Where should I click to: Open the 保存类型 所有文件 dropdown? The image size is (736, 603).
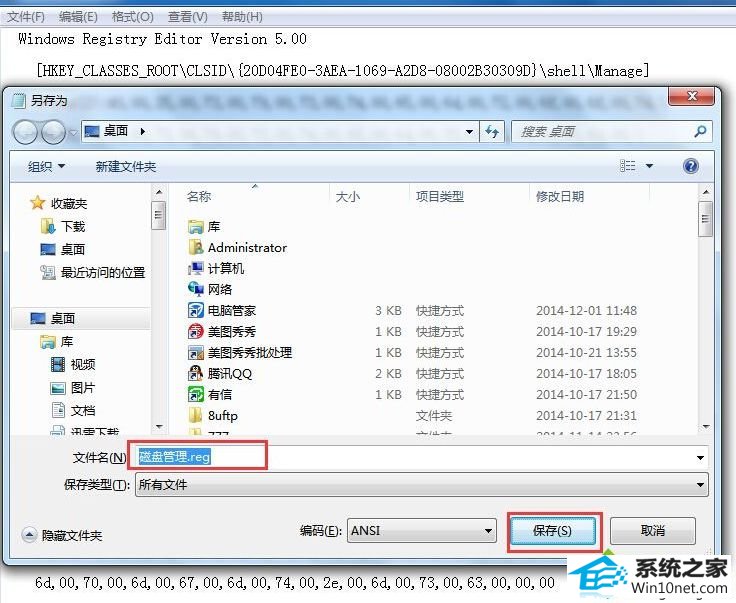point(422,484)
